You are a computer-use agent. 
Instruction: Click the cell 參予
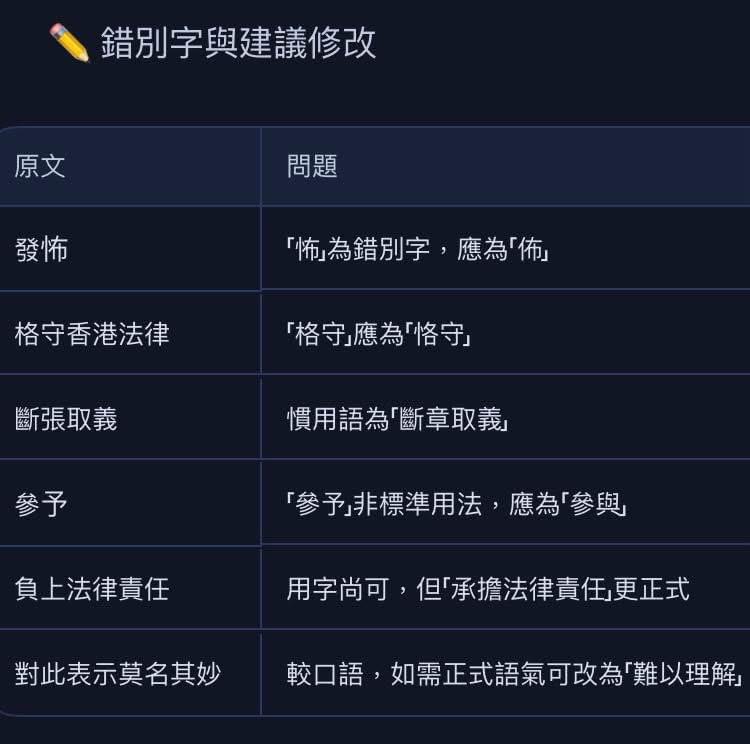[41, 504]
